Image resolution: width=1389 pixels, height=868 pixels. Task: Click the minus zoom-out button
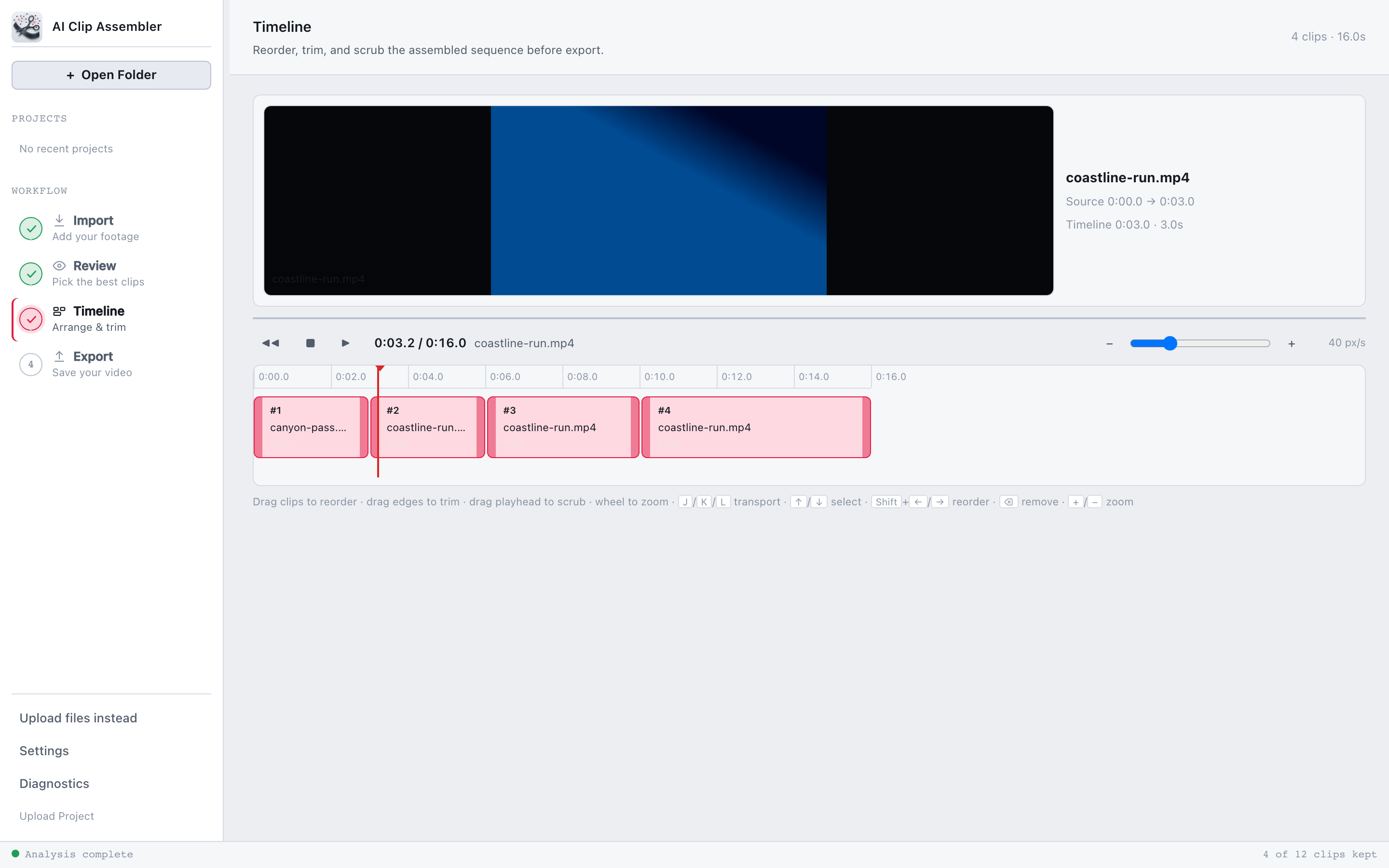tap(1109, 344)
